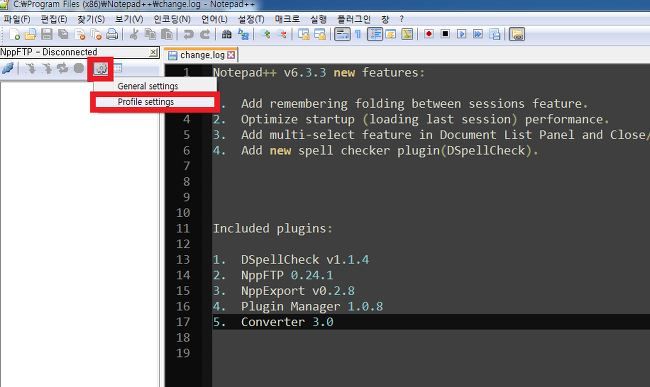Click the Save All toolbar icon
This screenshot has width=650, height=387.
(63, 34)
